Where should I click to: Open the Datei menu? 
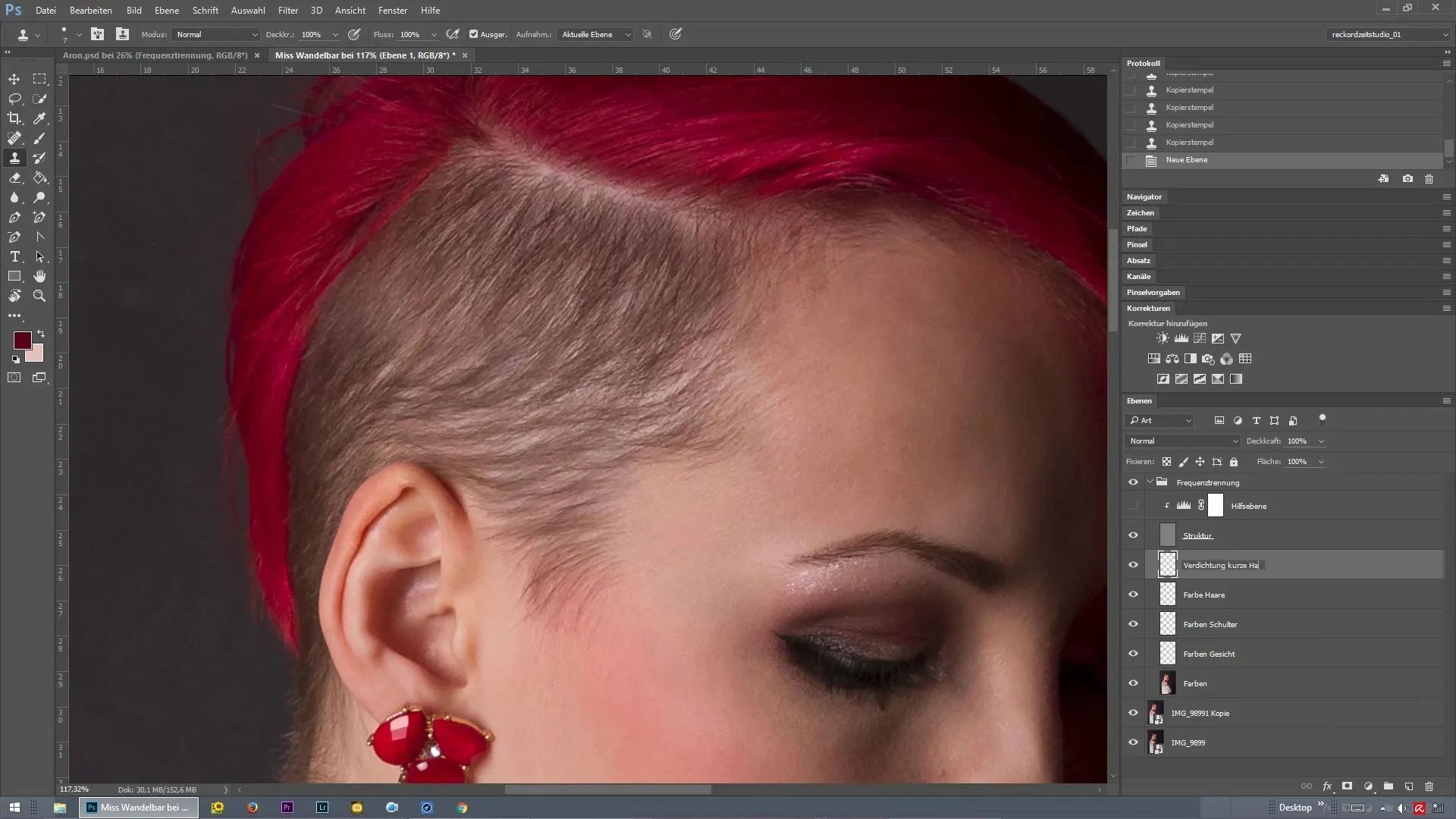point(45,11)
